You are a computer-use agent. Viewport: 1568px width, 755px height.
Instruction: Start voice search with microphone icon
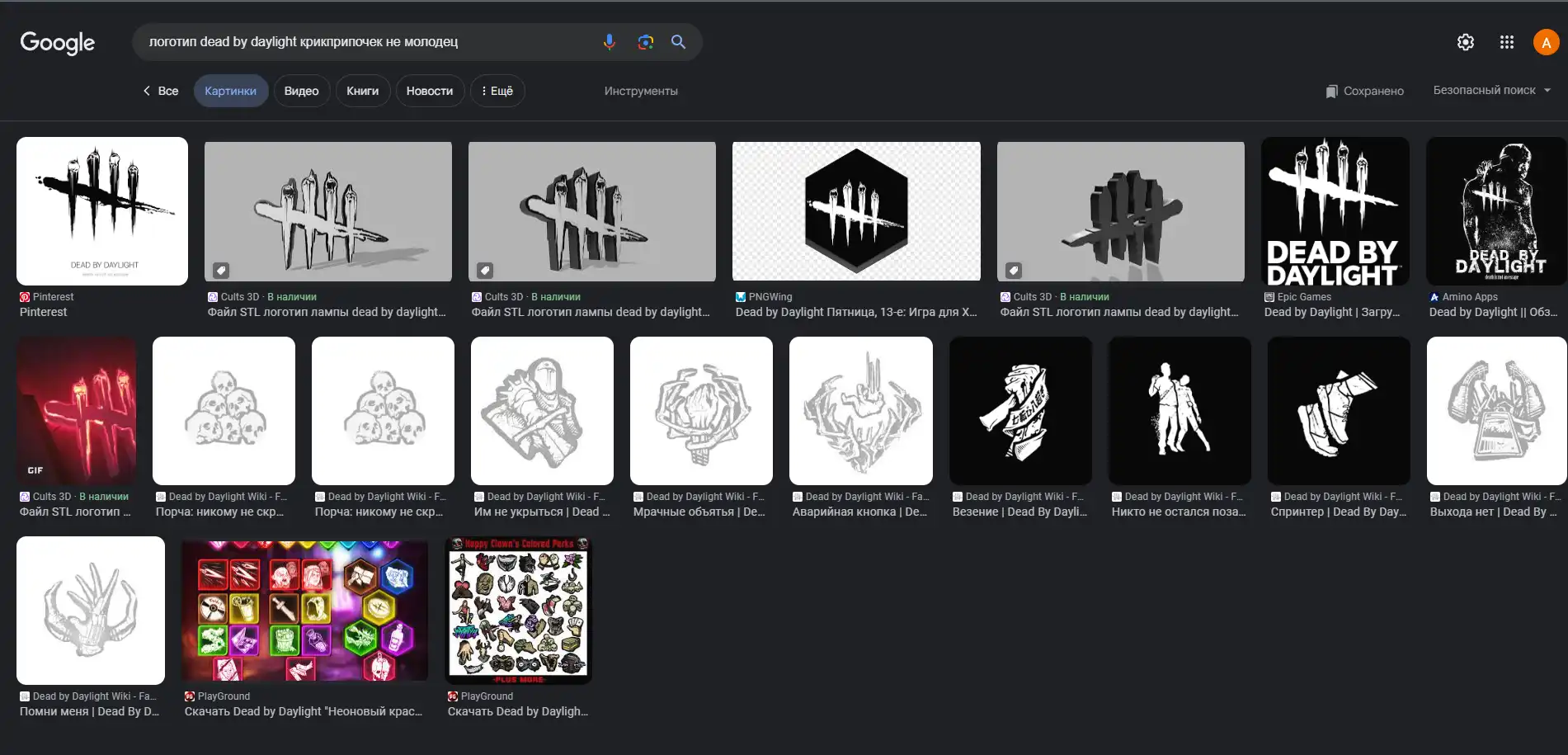click(x=610, y=42)
